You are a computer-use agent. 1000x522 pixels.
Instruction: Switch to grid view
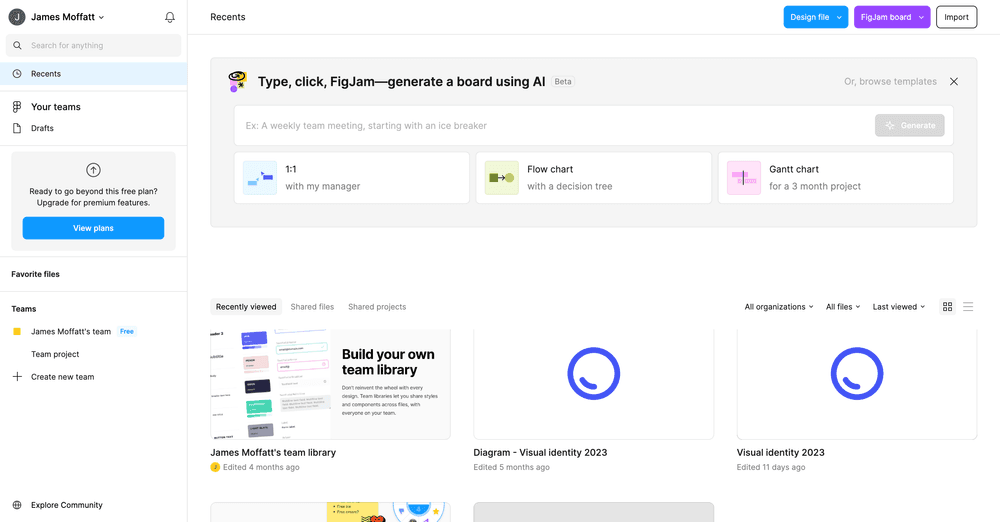tap(947, 307)
